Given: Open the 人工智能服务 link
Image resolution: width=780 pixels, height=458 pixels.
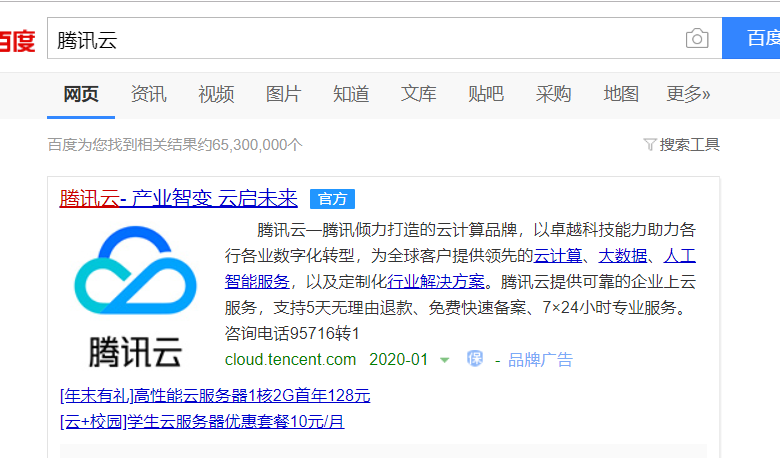Looking at the screenshot, I should 257,281.
